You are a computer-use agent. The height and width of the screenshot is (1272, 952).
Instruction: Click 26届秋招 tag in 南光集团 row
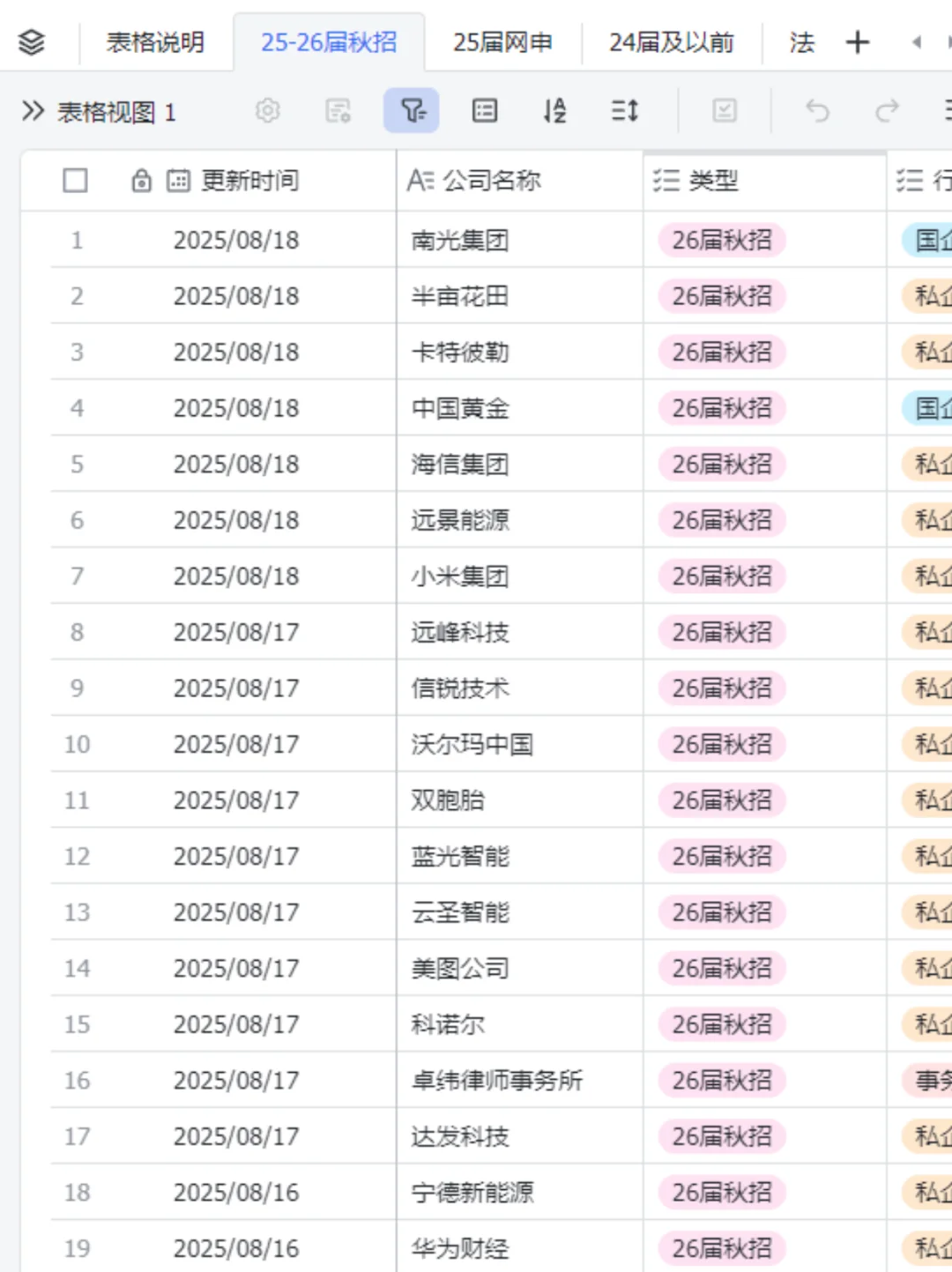tap(722, 240)
